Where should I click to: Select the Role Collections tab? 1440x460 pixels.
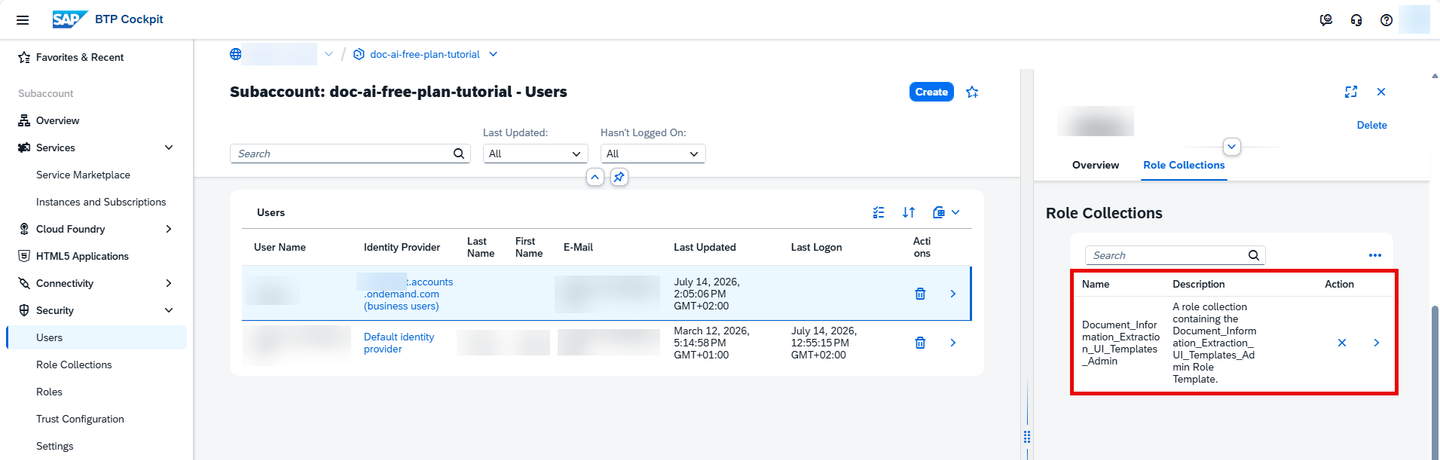point(1184,165)
